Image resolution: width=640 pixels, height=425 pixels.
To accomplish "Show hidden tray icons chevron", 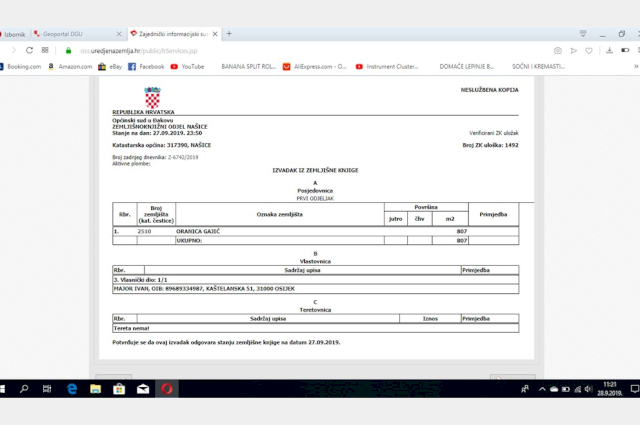I will (x=542, y=389).
